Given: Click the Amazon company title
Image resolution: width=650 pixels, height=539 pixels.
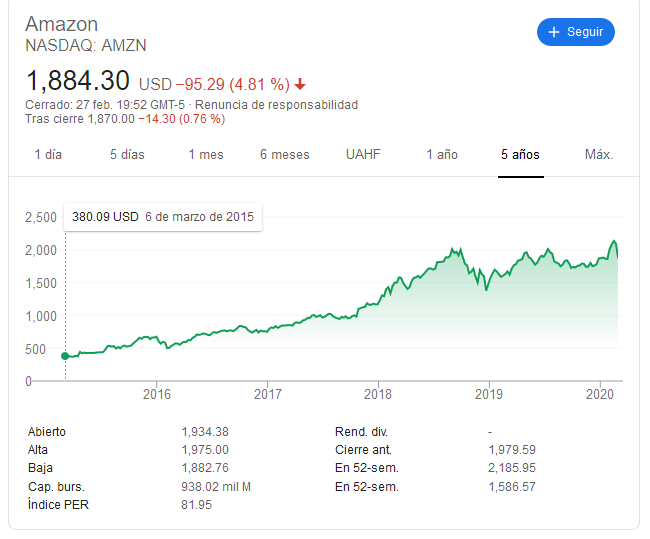Looking at the screenshot, I should tap(62, 24).
